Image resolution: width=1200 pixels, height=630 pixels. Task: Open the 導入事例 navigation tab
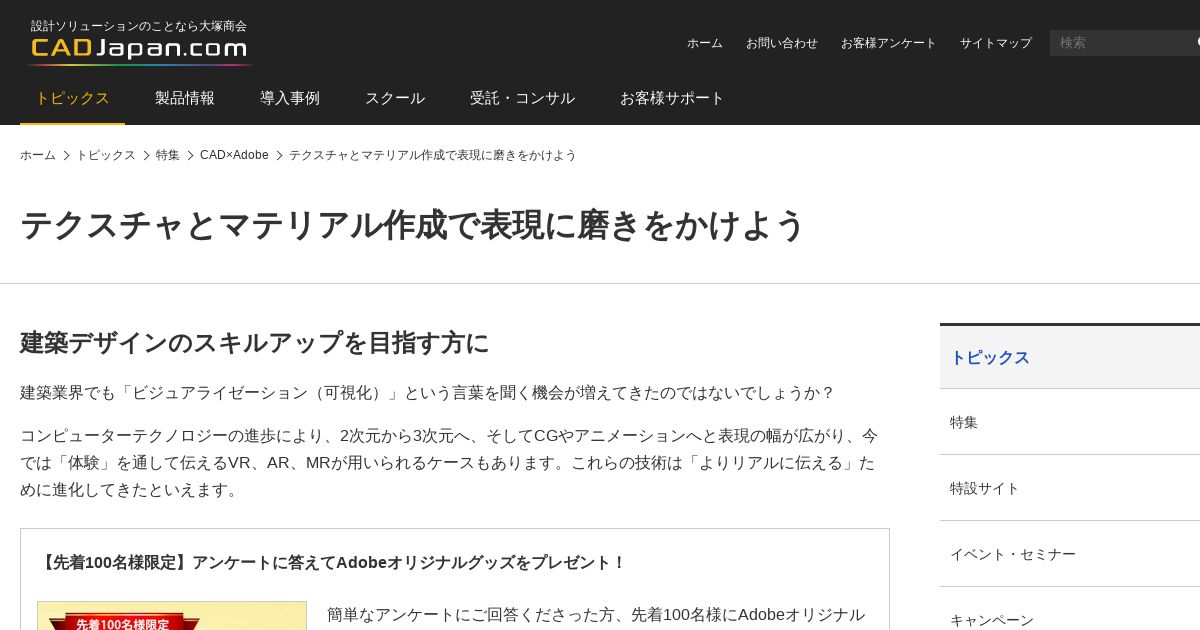pyautogui.click(x=290, y=98)
